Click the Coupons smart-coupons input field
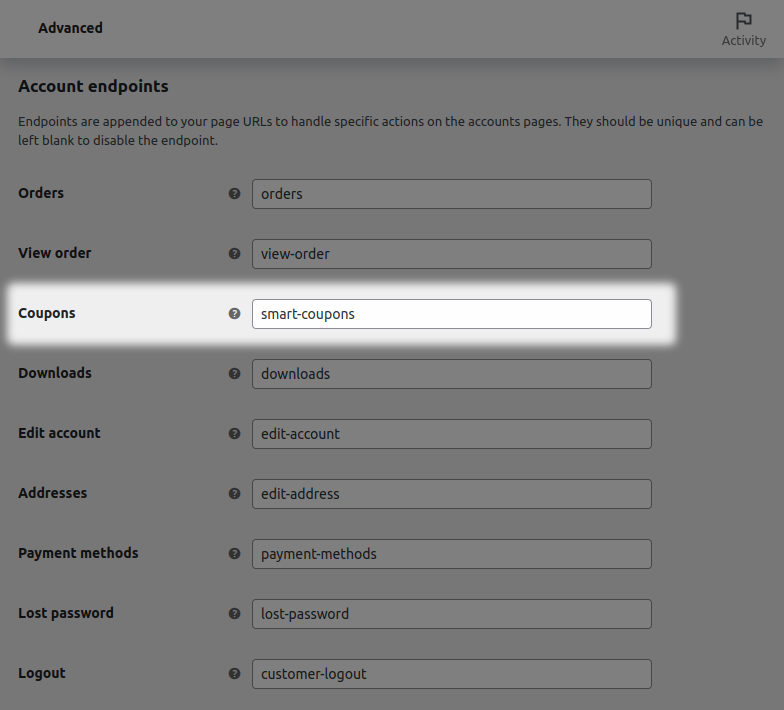 tap(452, 314)
